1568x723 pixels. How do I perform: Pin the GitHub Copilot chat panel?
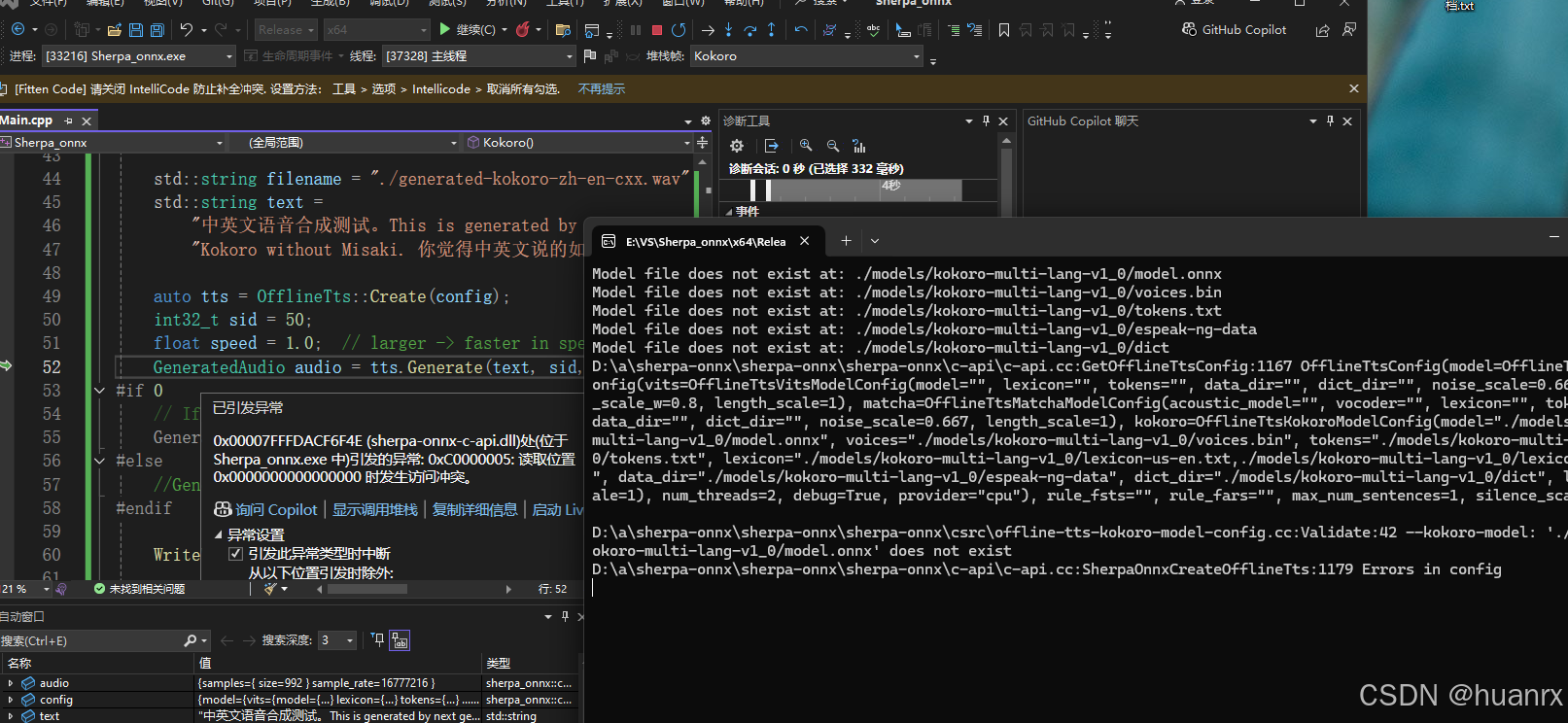[1330, 121]
